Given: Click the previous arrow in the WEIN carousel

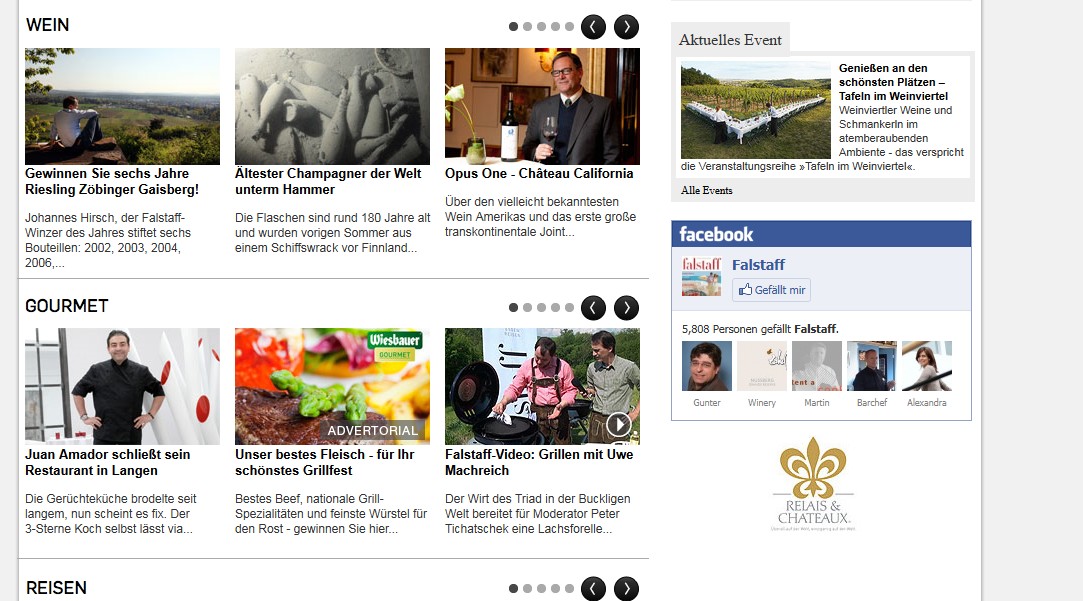Looking at the screenshot, I should click(593, 27).
